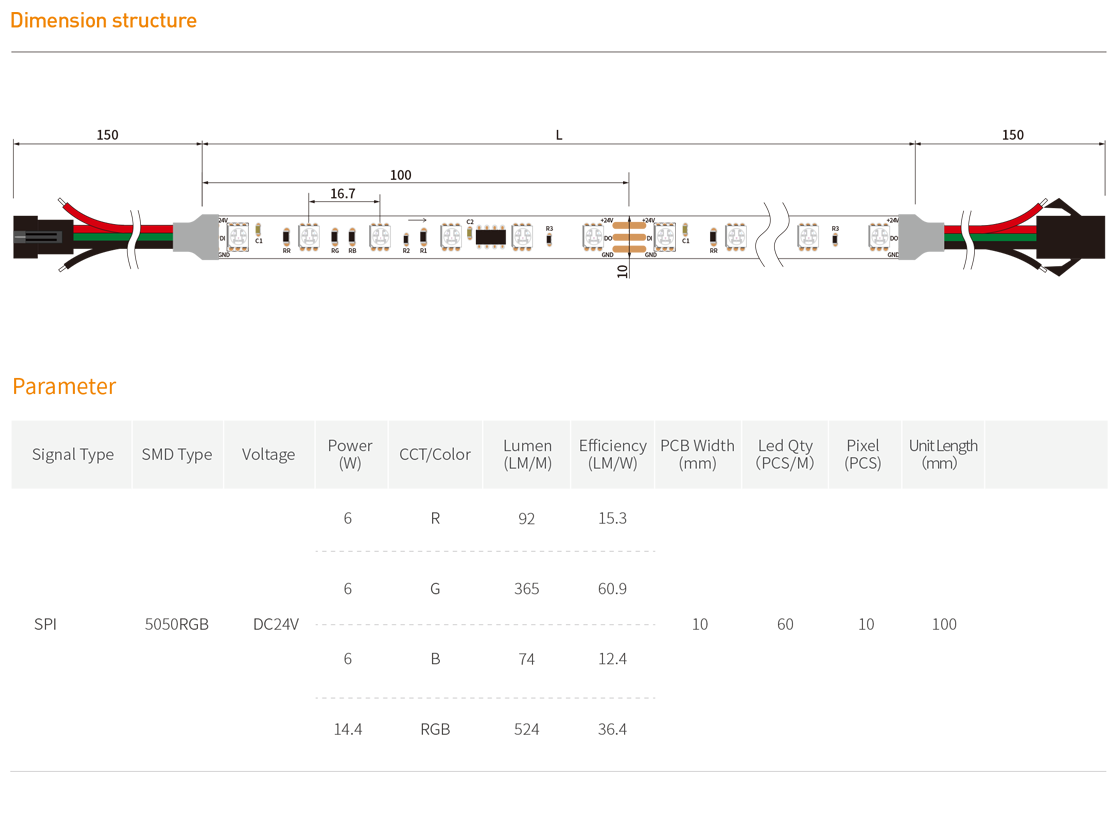Select the R2 resistor on the strip

coord(406,239)
